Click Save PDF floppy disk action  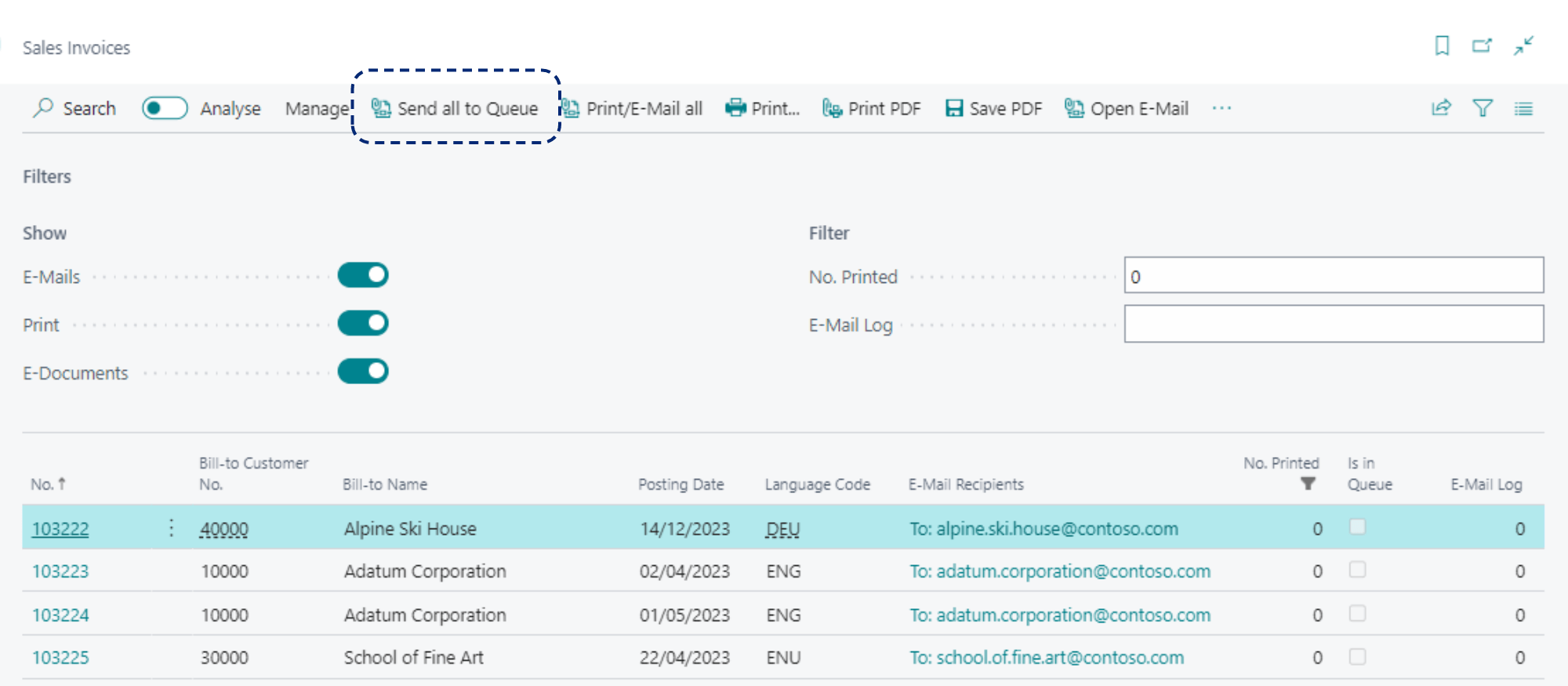[x=993, y=108]
